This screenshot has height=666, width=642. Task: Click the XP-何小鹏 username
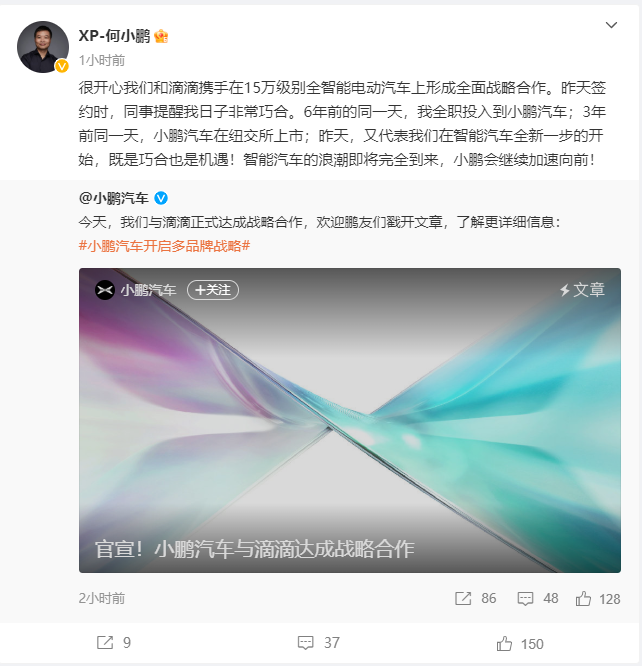coord(114,36)
